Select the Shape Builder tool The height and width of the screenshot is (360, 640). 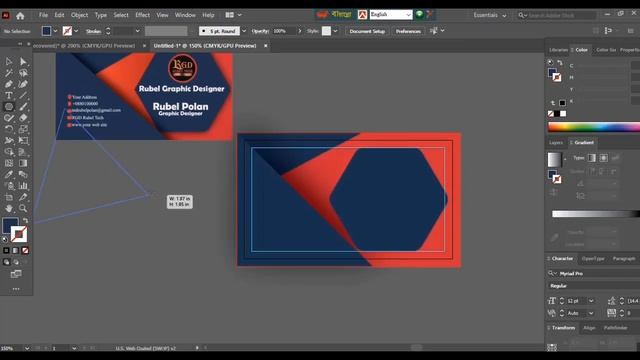9,152
